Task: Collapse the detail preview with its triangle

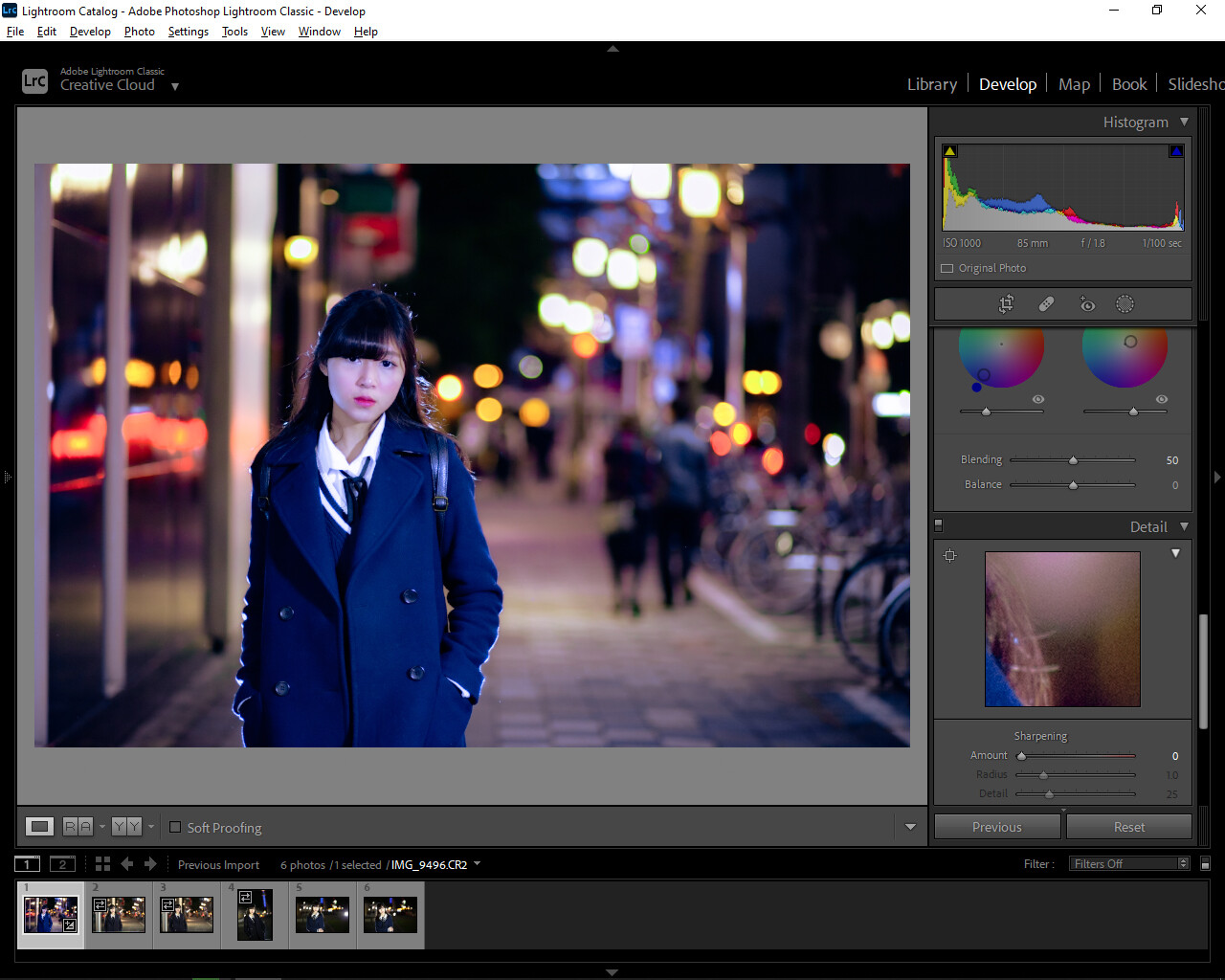Action: point(1175,553)
